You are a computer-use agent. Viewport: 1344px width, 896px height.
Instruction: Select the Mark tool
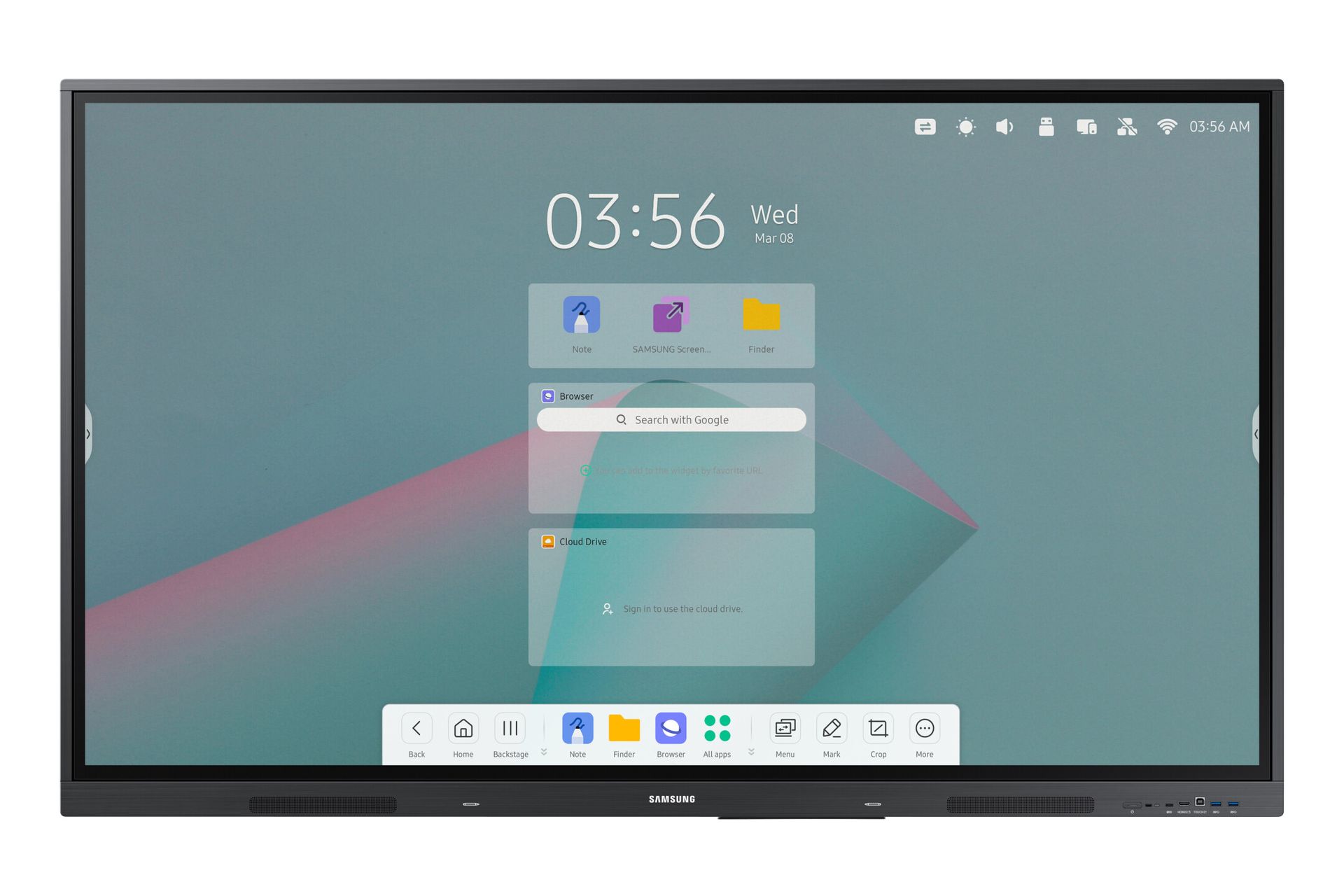[832, 737]
